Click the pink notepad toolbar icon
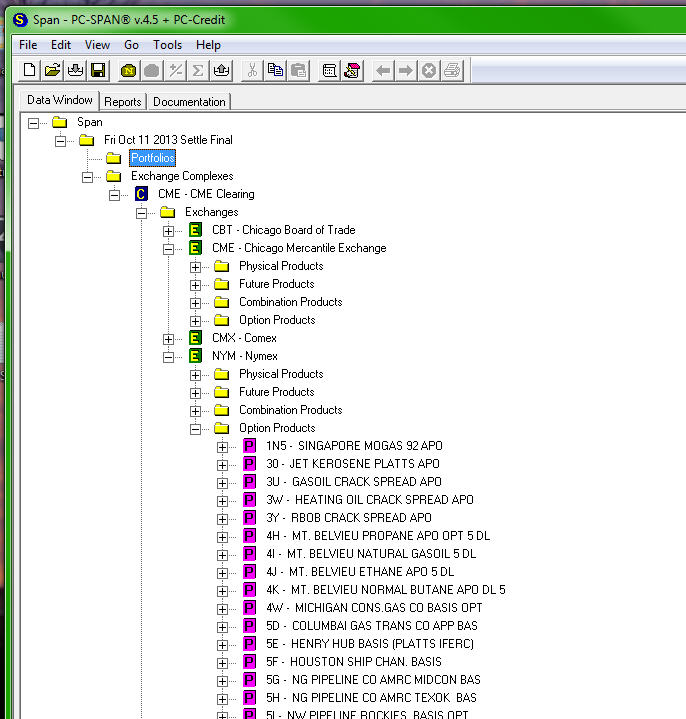Screen dimensions: 686x719 pos(352,70)
